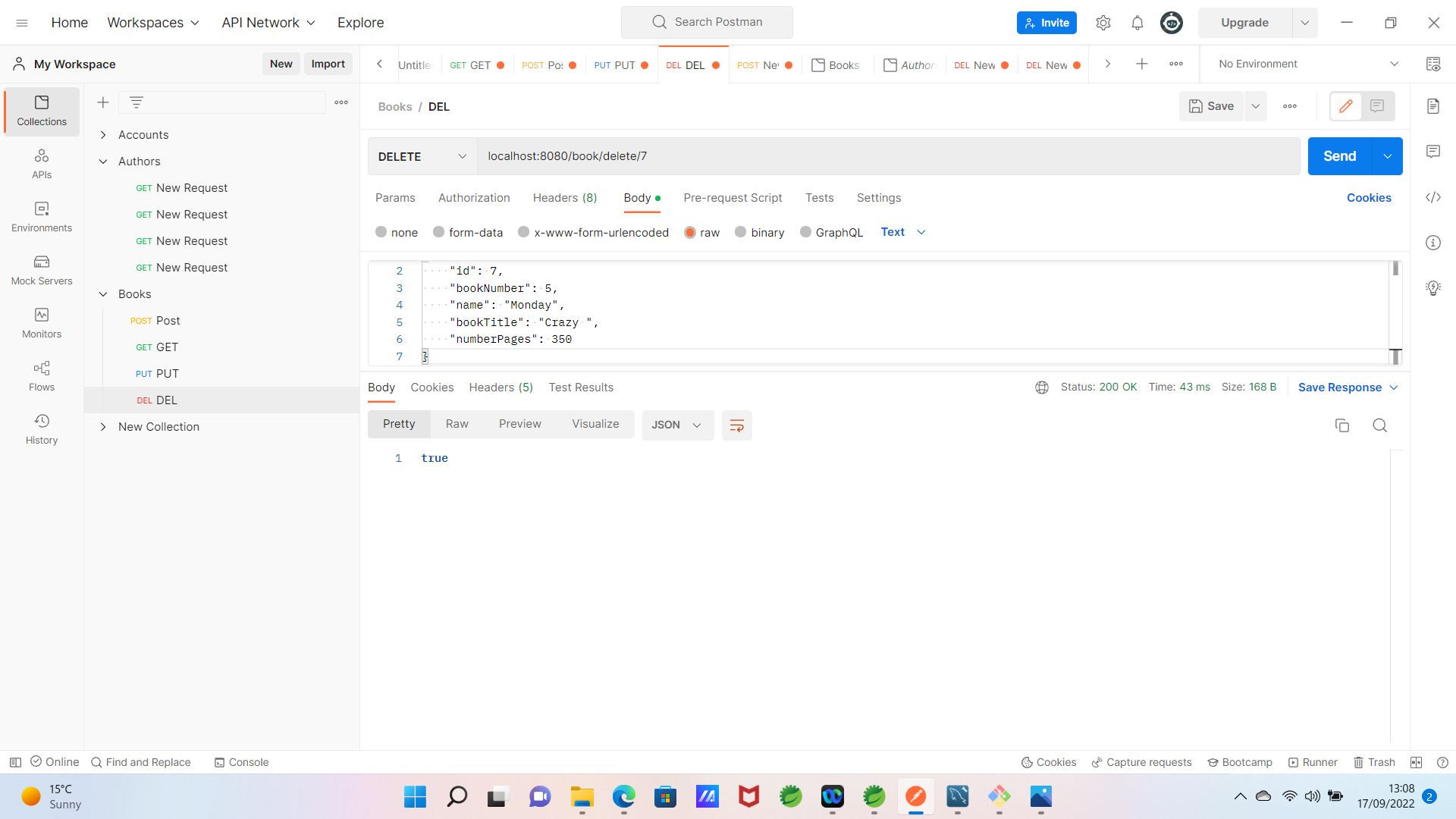Open the Text body format dropdown

(903, 232)
